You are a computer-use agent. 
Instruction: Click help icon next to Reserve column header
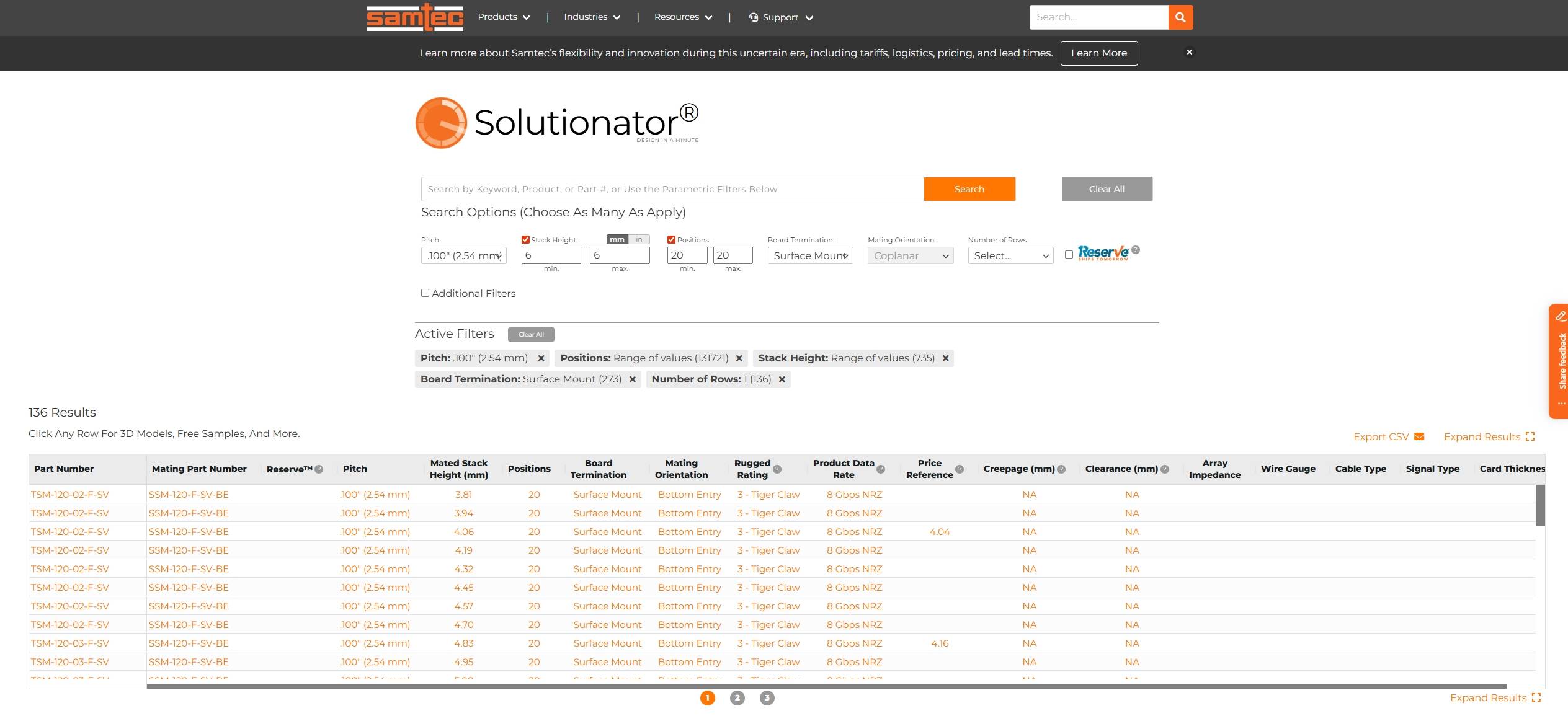coord(319,469)
